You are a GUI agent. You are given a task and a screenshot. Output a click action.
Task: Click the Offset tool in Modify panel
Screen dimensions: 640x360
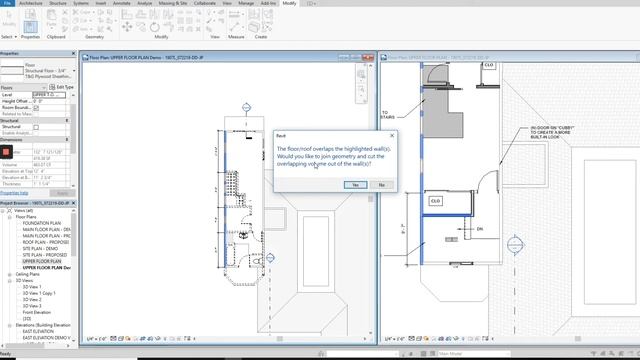coord(141,15)
